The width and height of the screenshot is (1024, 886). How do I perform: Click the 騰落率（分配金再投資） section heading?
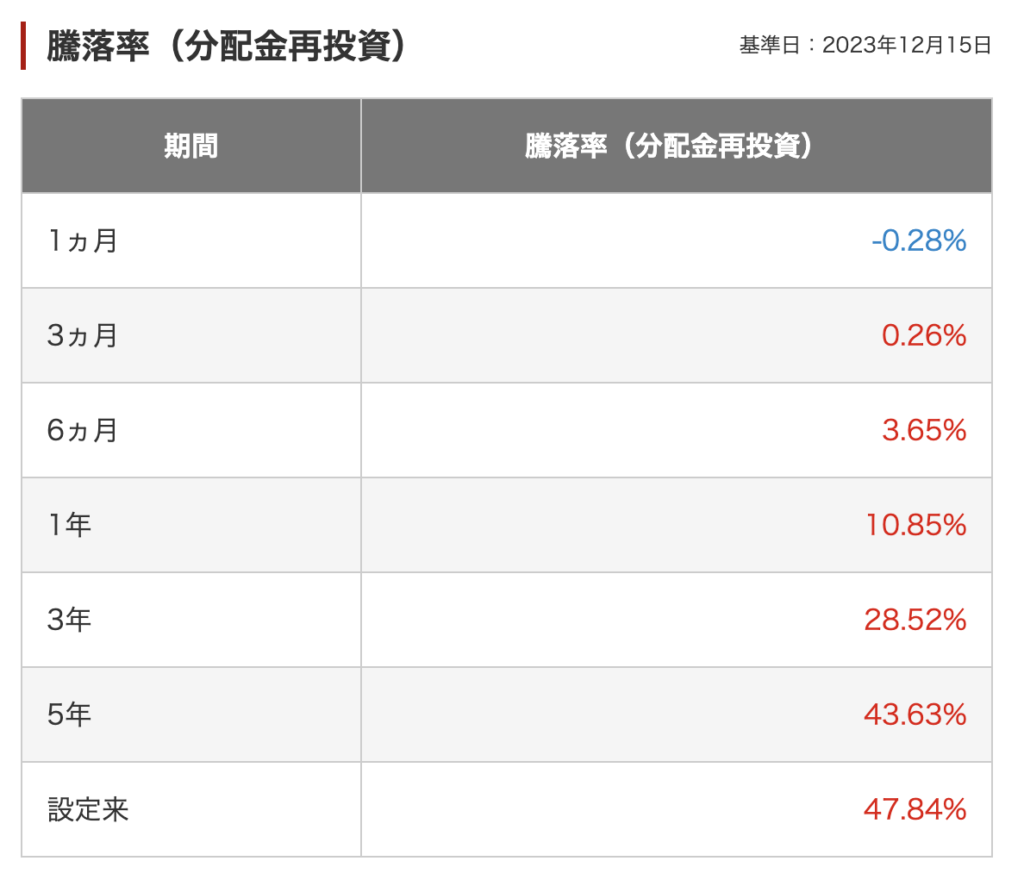227,47
